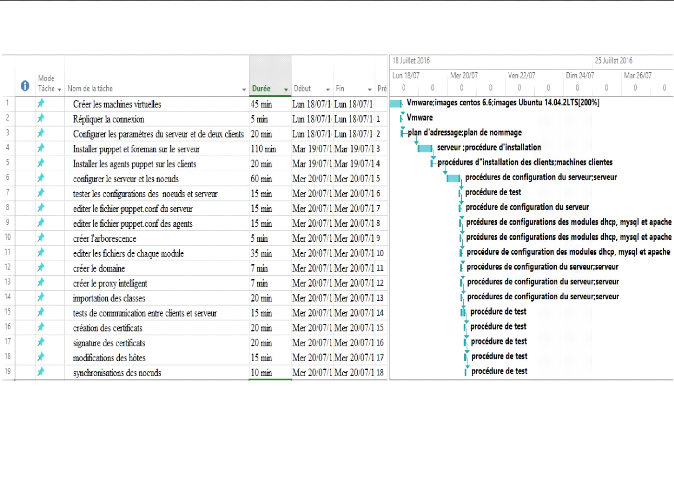Viewport: 674px width, 481px height.
Task: Open the Mode Tâche column filter dropdown
Action: click(x=60, y=89)
